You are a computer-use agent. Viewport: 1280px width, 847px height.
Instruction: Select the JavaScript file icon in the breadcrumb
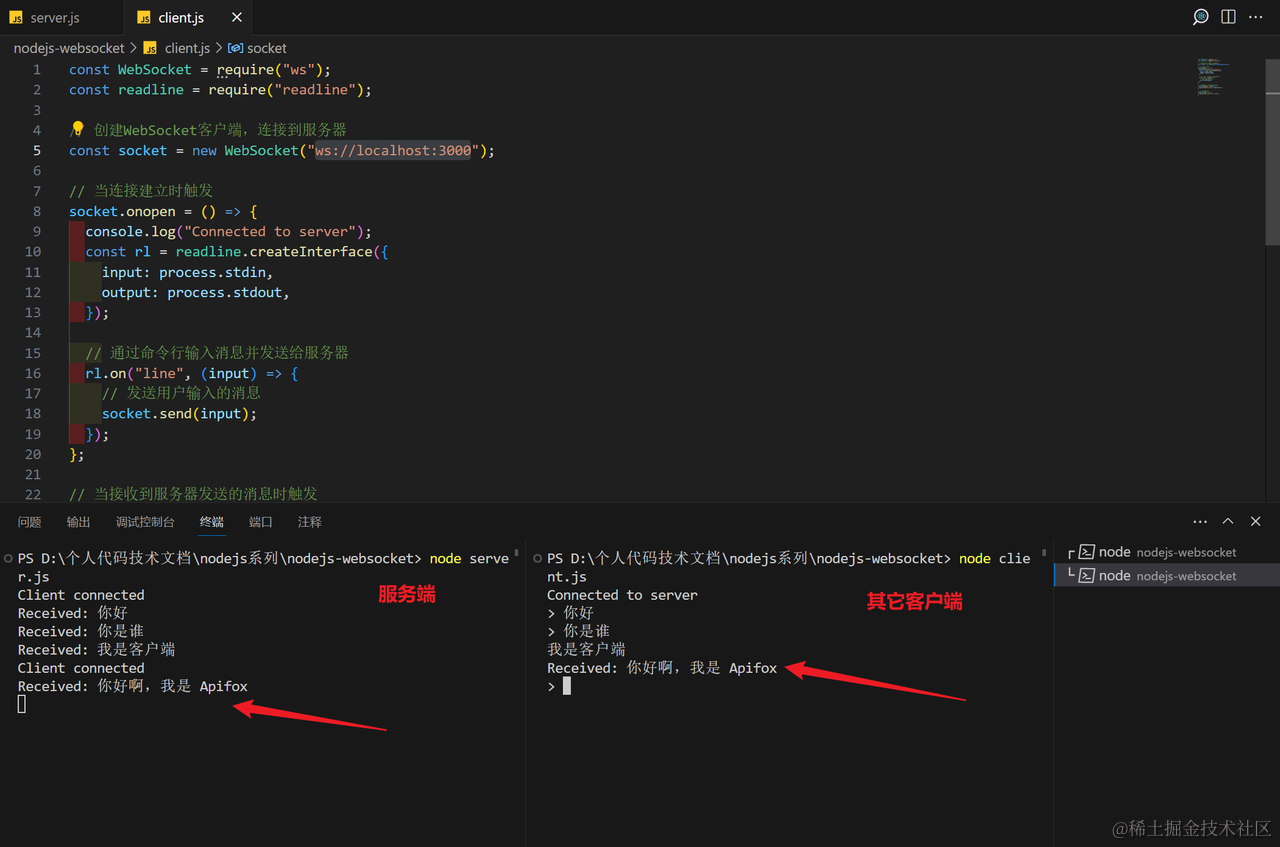148,48
